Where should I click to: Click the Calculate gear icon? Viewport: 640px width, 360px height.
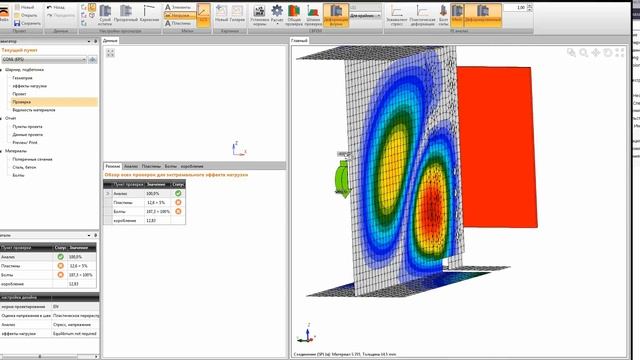click(x=277, y=11)
